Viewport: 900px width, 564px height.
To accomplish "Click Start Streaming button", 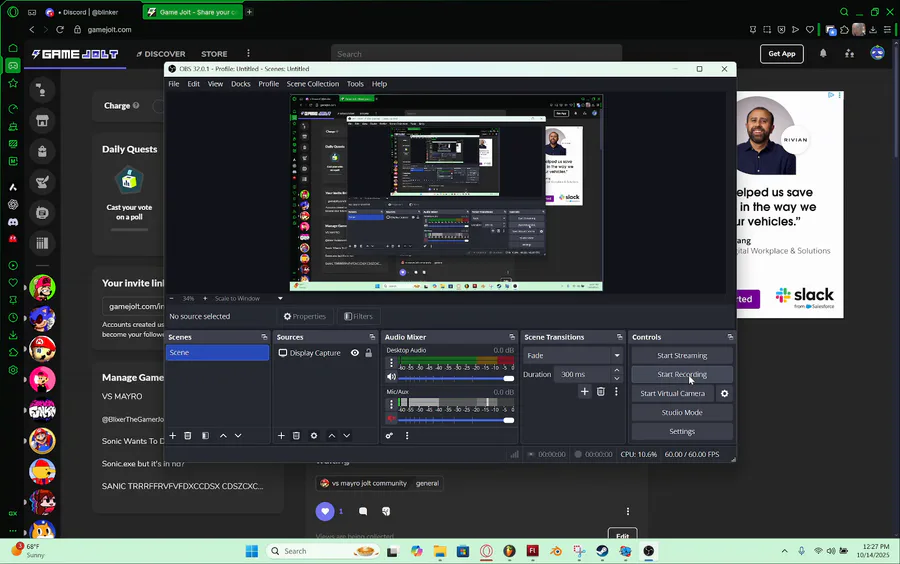I will point(682,356).
